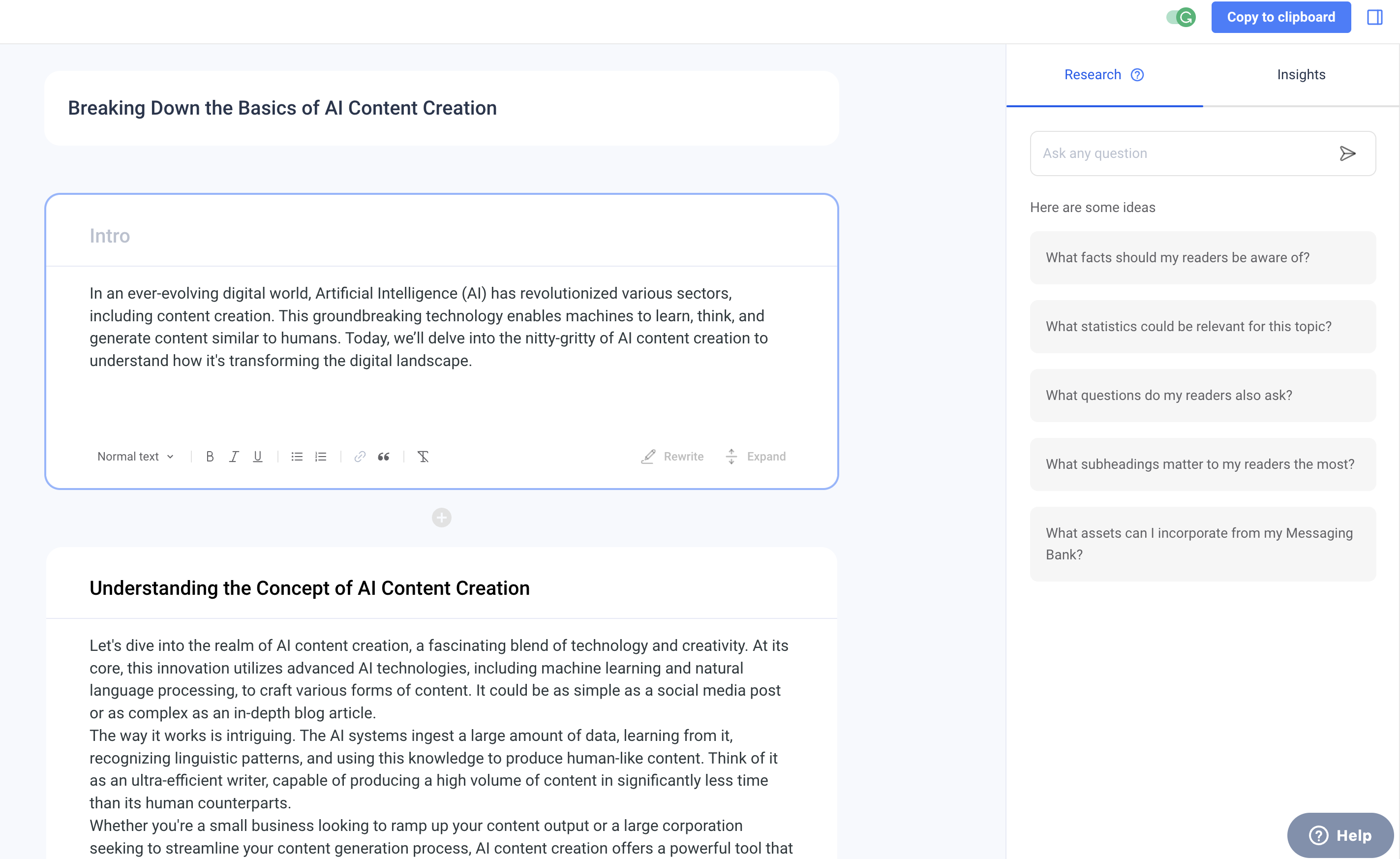Screen dimensions: 1400x859
Task: Send the research question
Action: [x=1347, y=153]
